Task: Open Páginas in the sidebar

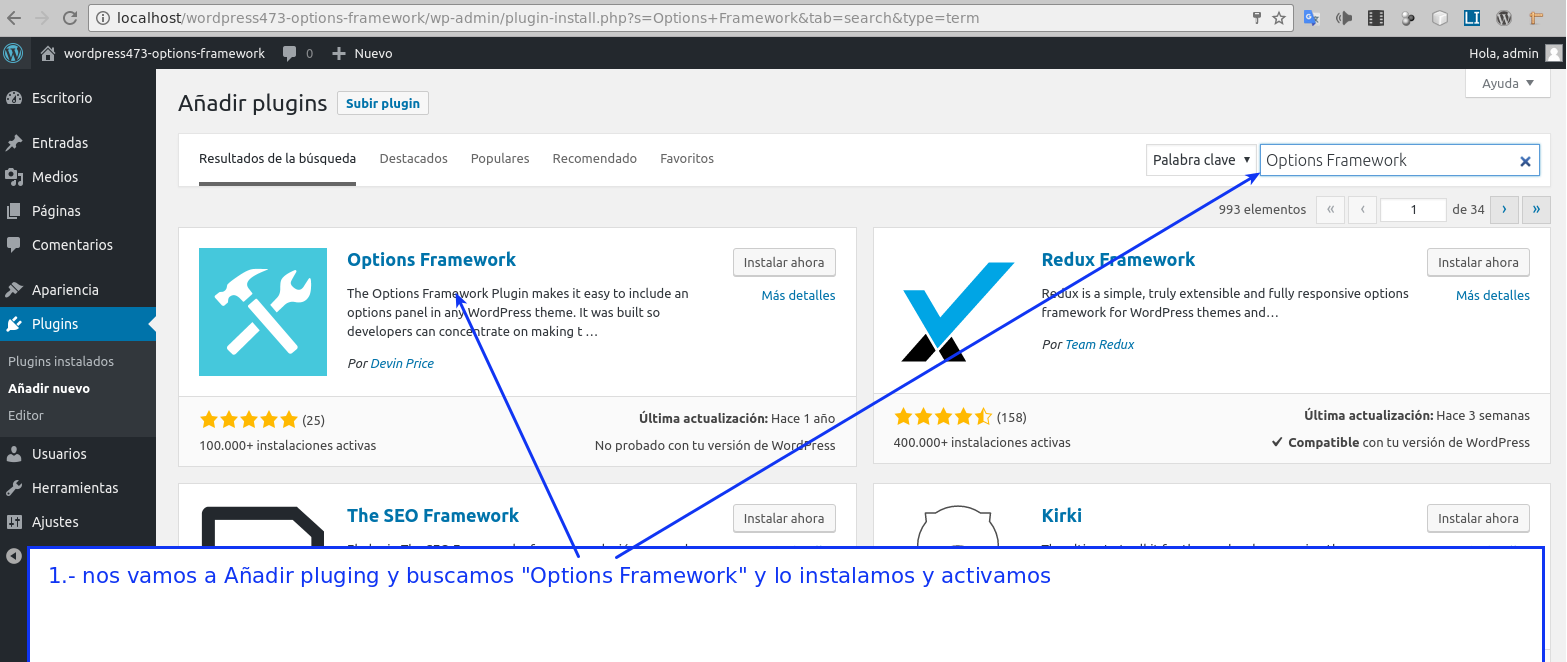Action: (56, 211)
